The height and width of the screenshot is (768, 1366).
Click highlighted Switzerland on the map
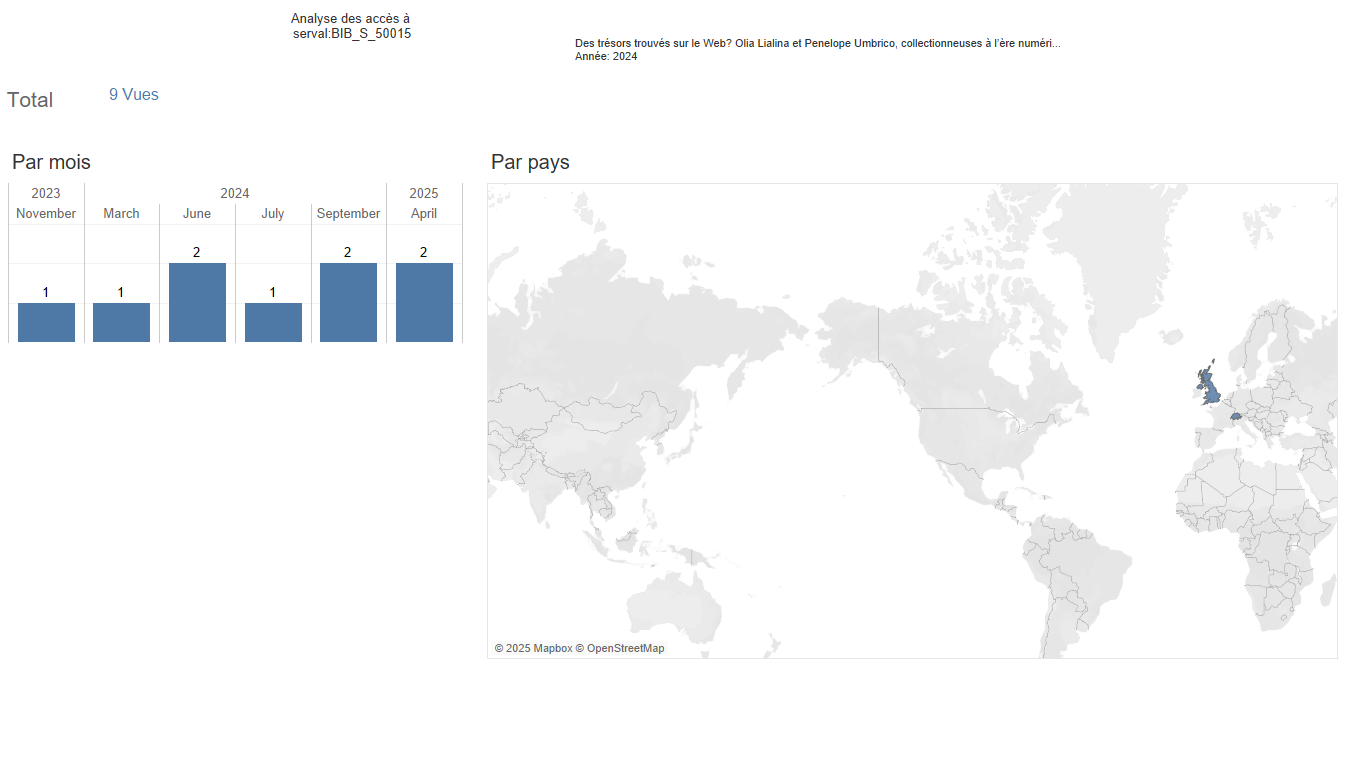click(x=1236, y=417)
